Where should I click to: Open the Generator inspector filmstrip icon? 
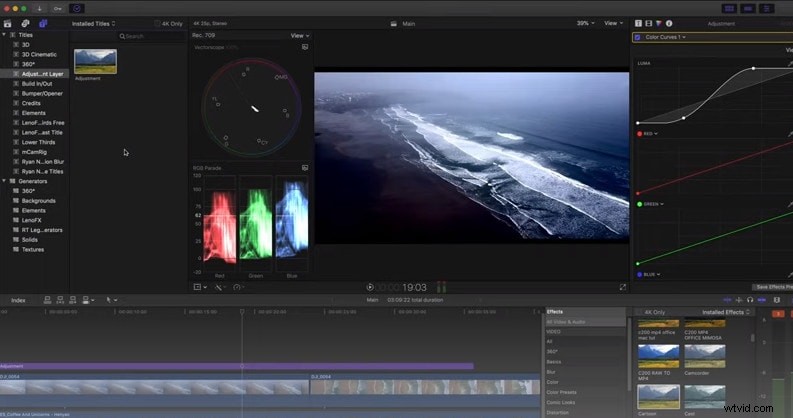(x=648, y=23)
